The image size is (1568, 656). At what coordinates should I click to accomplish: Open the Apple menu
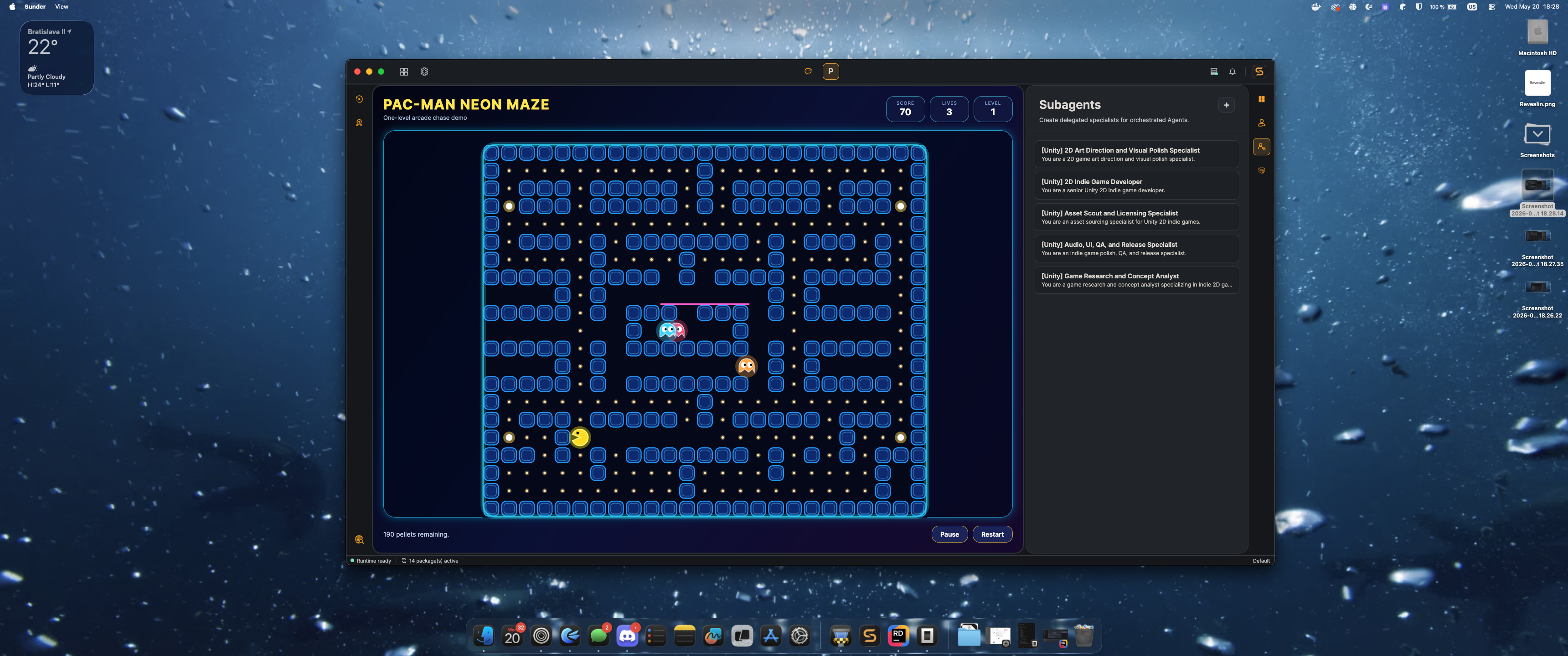pos(12,7)
